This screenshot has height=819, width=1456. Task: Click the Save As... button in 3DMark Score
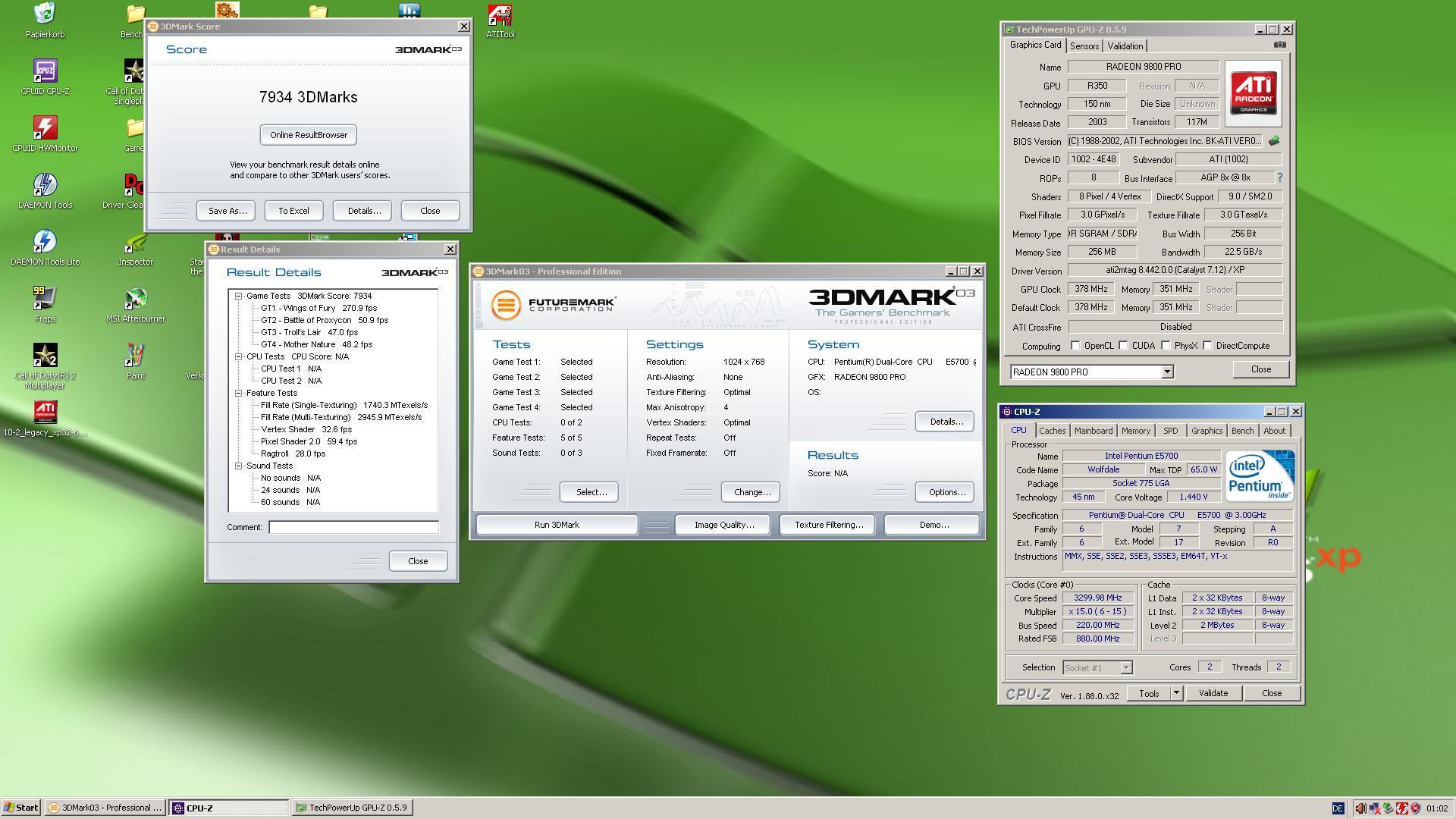coord(227,211)
